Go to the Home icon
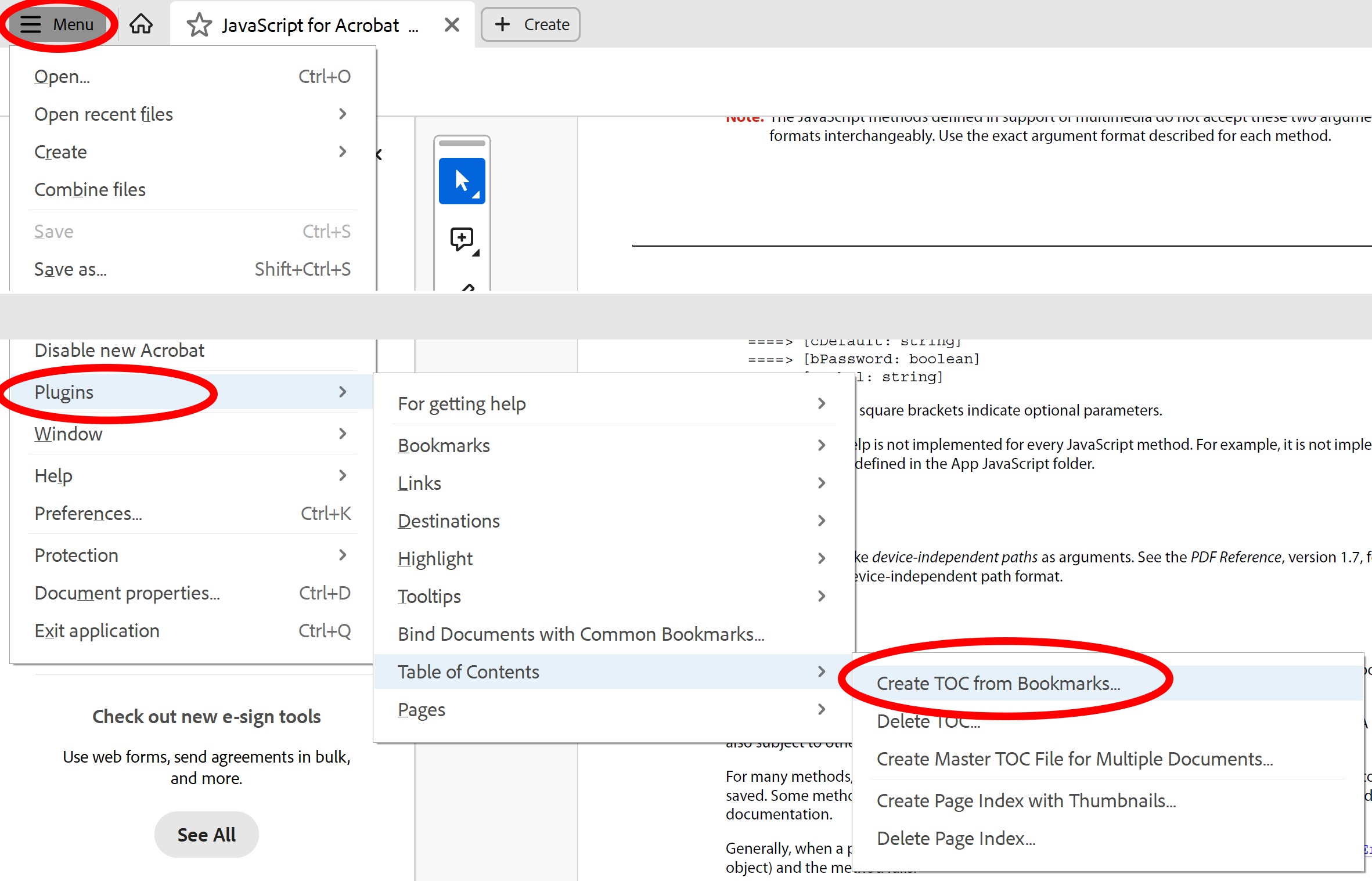The height and width of the screenshot is (881, 1372). pos(141,24)
